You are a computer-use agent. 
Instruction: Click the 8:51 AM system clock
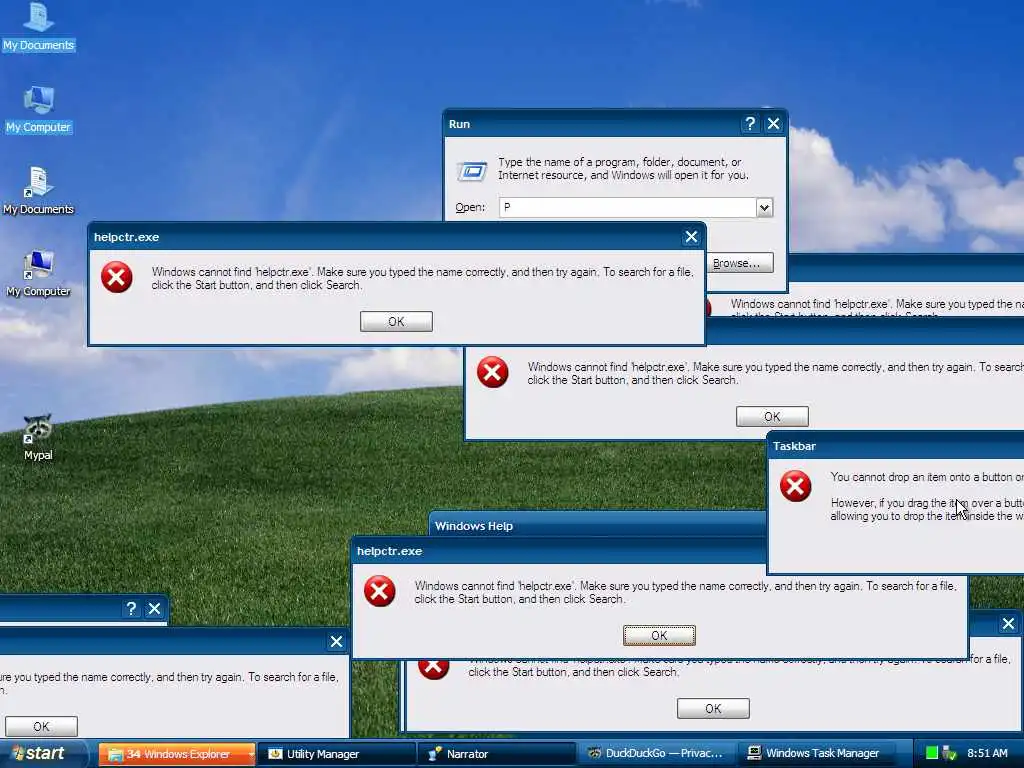click(x=987, y=753)
